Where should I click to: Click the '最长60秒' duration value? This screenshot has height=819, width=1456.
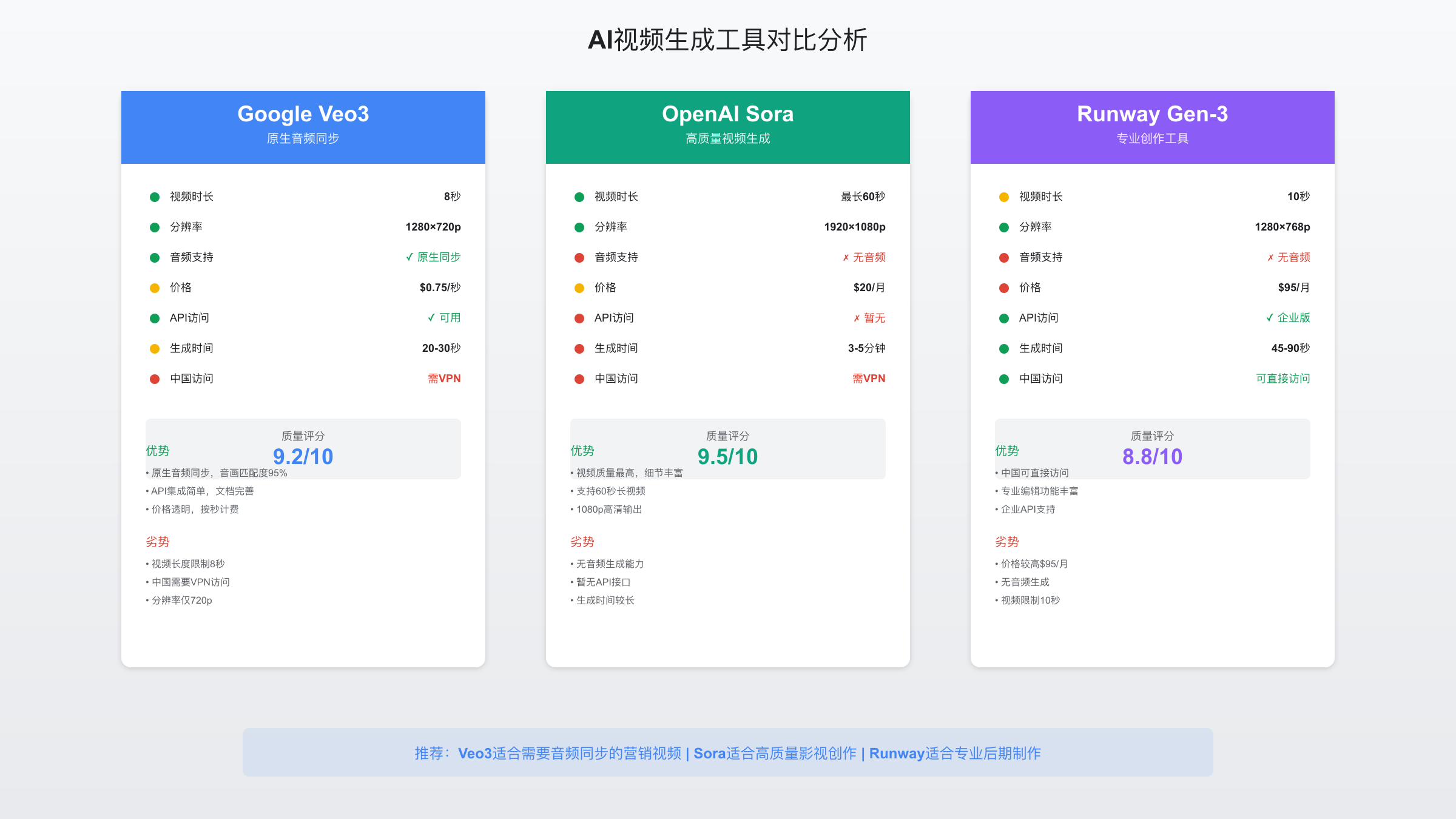(863, 197)
